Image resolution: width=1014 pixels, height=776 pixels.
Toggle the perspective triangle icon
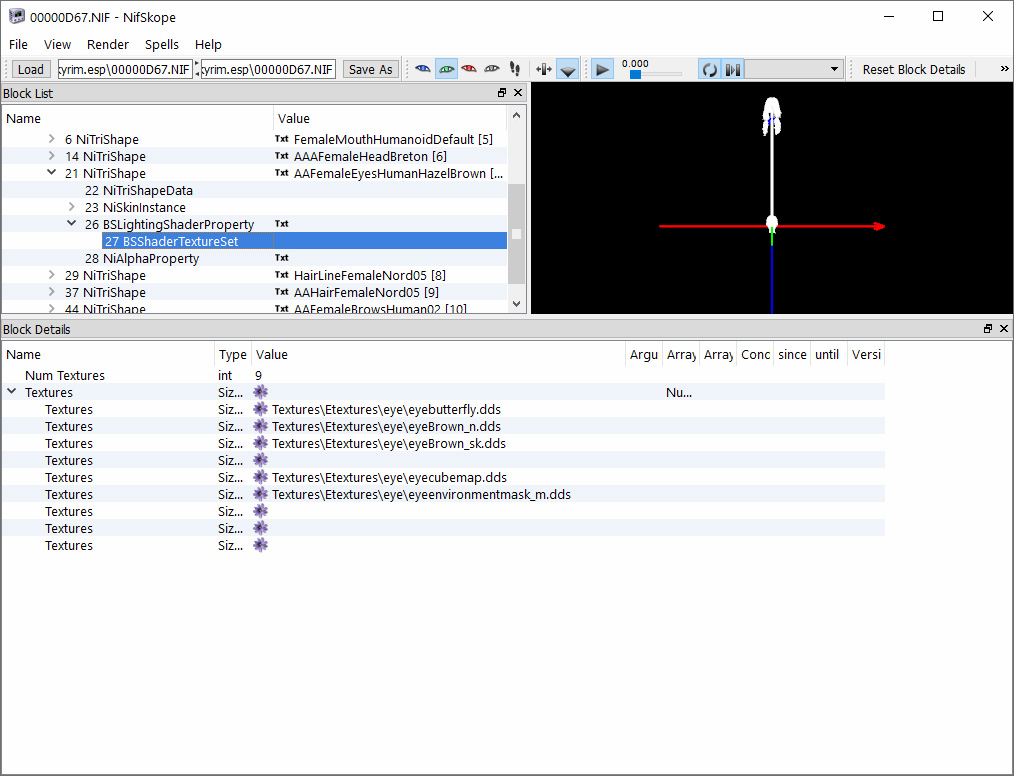pos(568,69)
